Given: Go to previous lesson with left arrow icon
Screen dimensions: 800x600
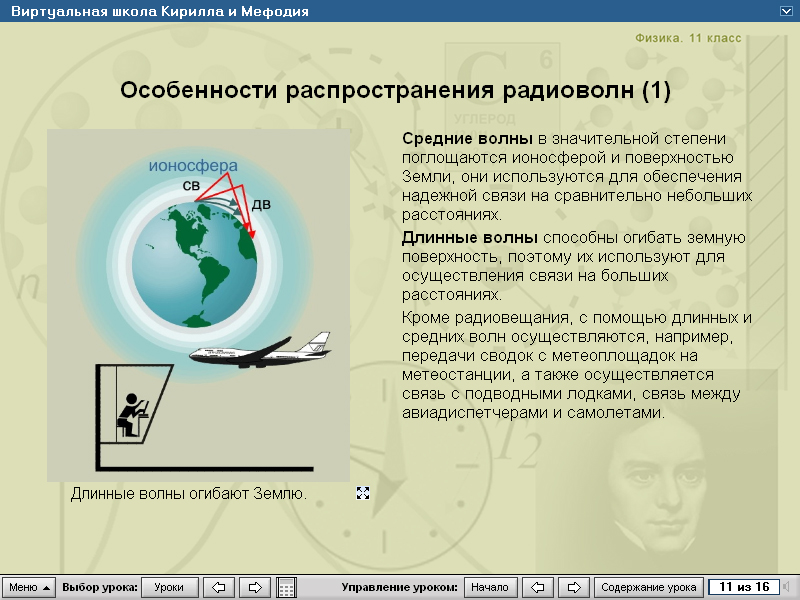Looking at the screenshot, I should (x=218, y=587).
